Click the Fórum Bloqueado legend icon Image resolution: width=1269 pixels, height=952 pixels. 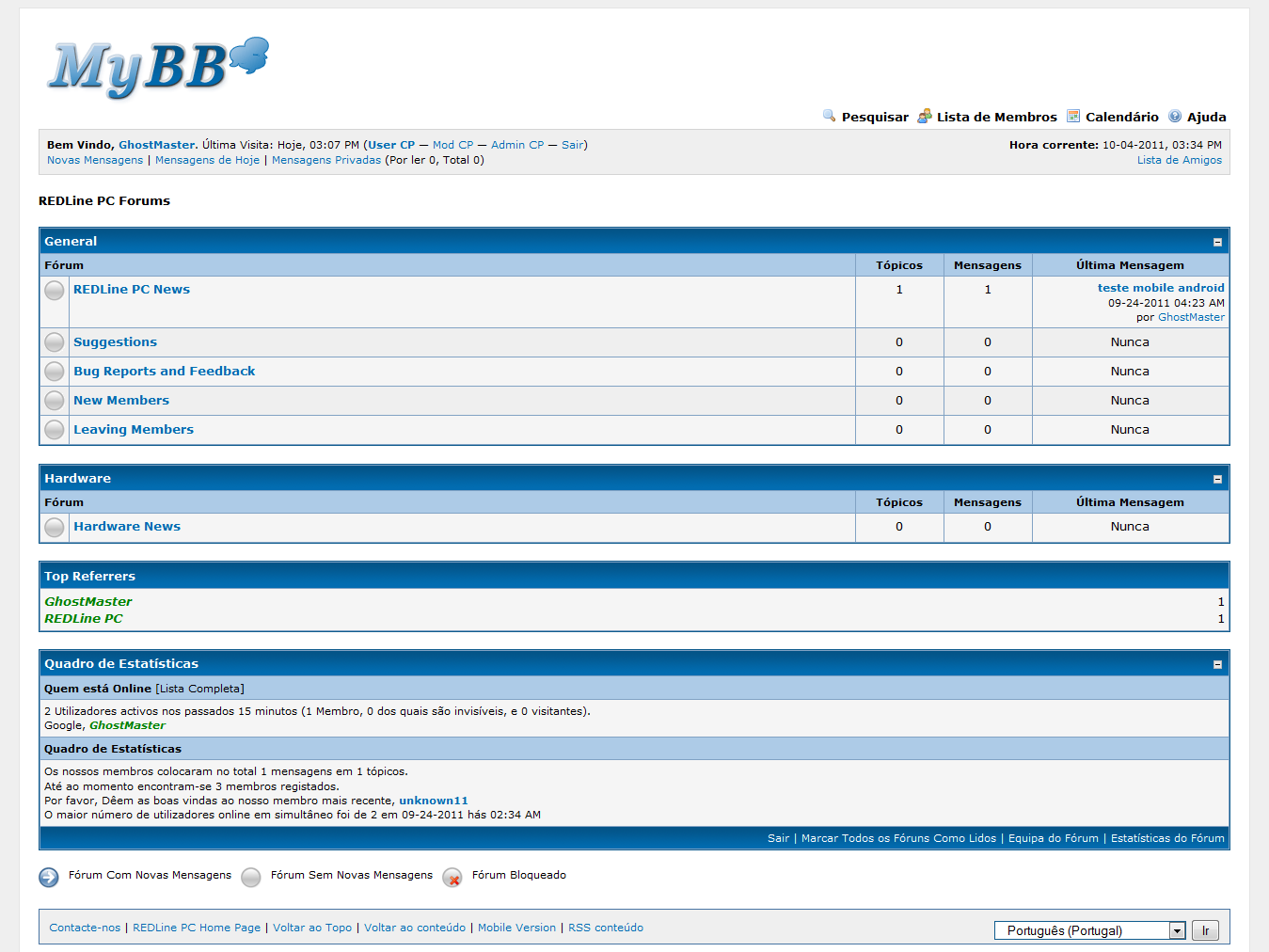click(x=452, y=877)
